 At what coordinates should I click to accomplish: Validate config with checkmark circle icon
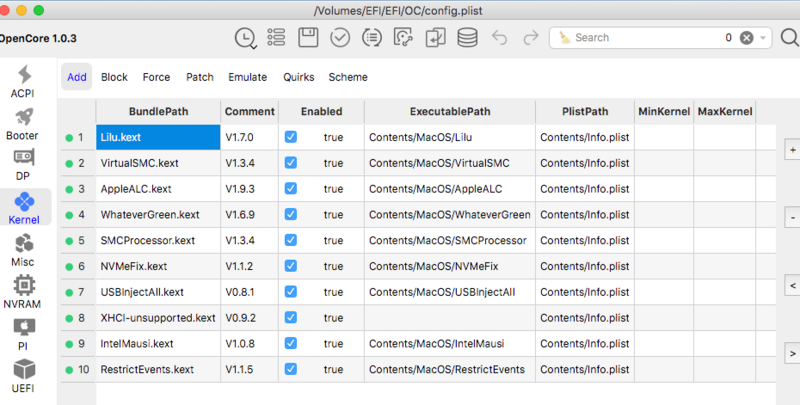(340, 38)
